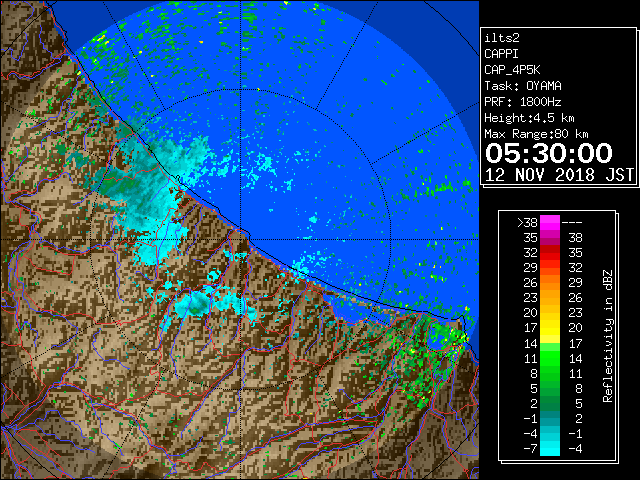Click the 05:30:00 timestamp text
The image size is (640, 480).
pyautogui.click(x=549, y=153)
